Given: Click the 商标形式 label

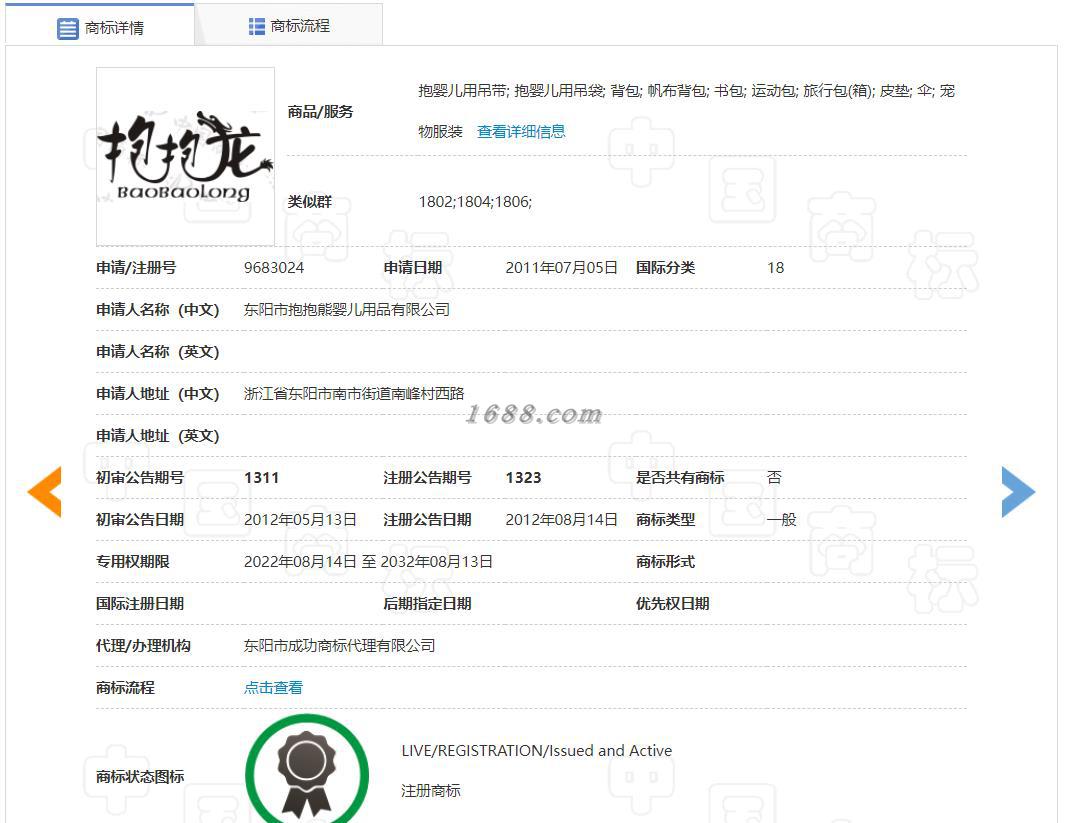Looking at the screenshot, I should tap(666, 562).
